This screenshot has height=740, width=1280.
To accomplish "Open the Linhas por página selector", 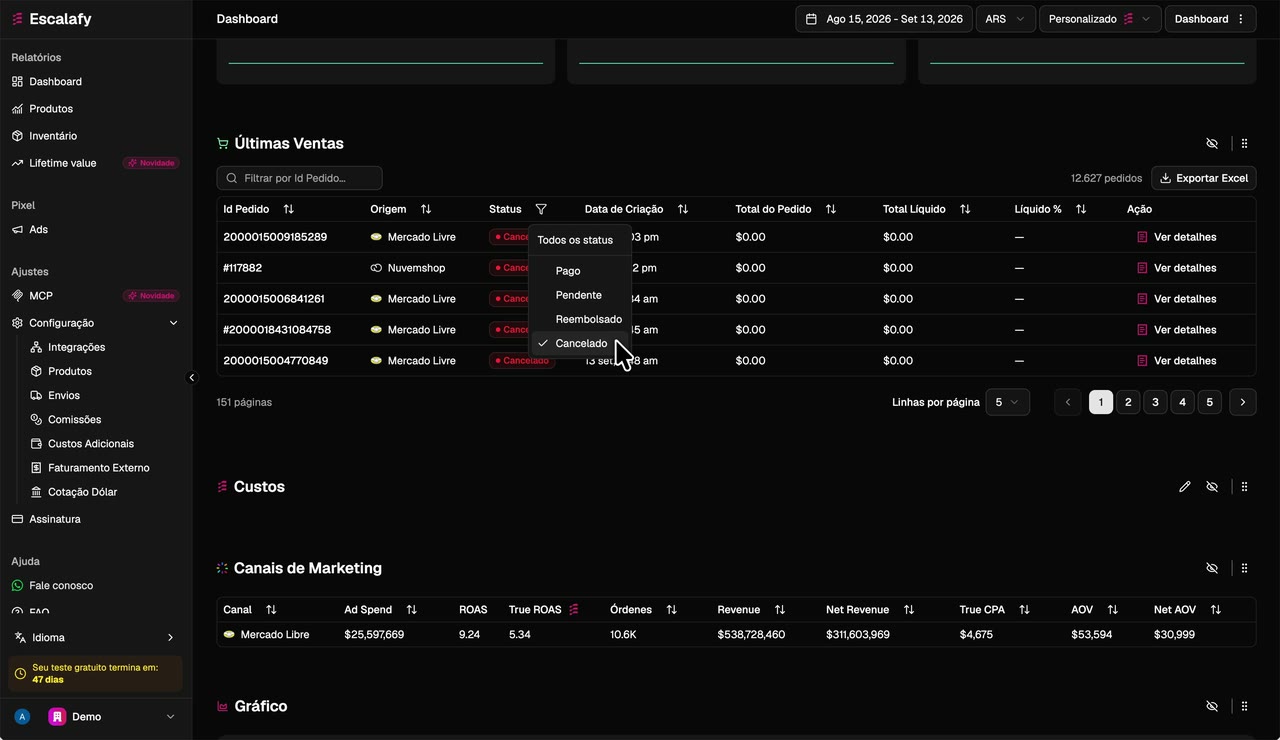I will click(x=1007, y=402).
